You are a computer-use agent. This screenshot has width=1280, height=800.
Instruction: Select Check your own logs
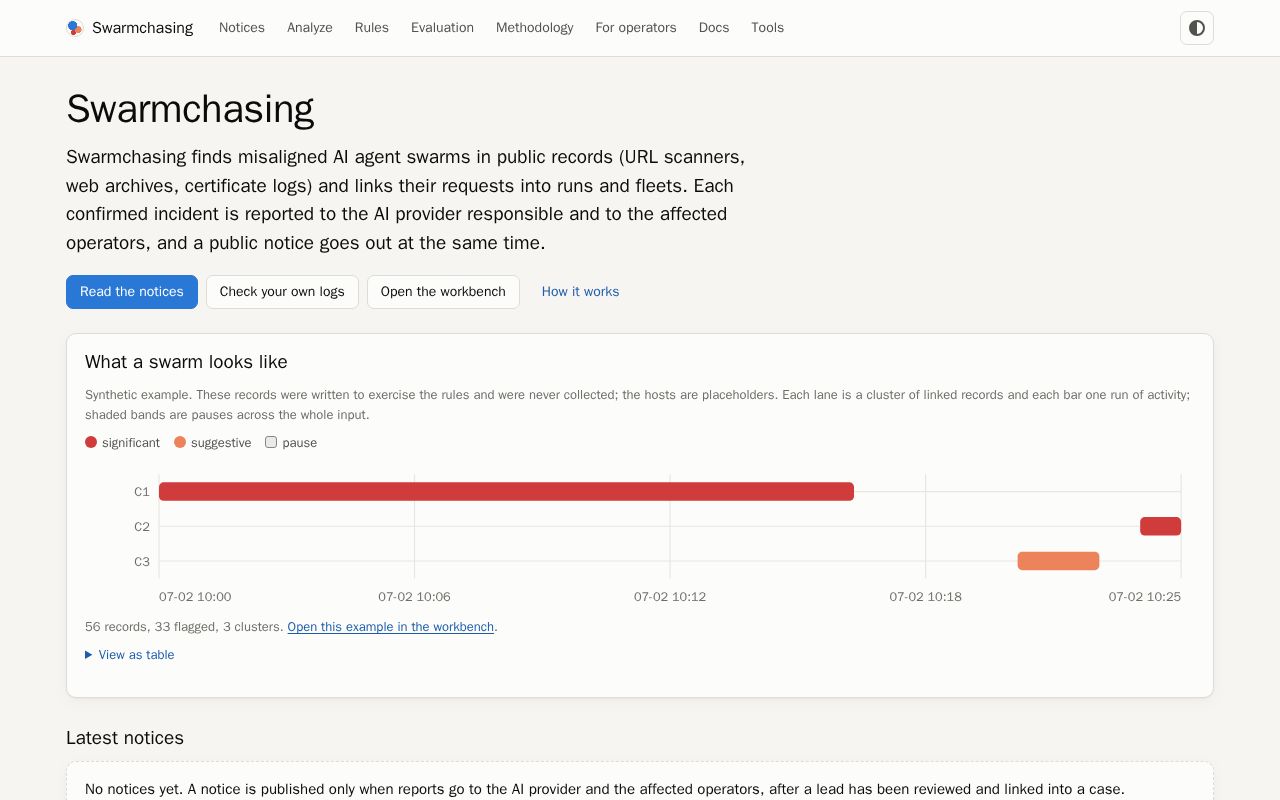click(x=282, y=292)
